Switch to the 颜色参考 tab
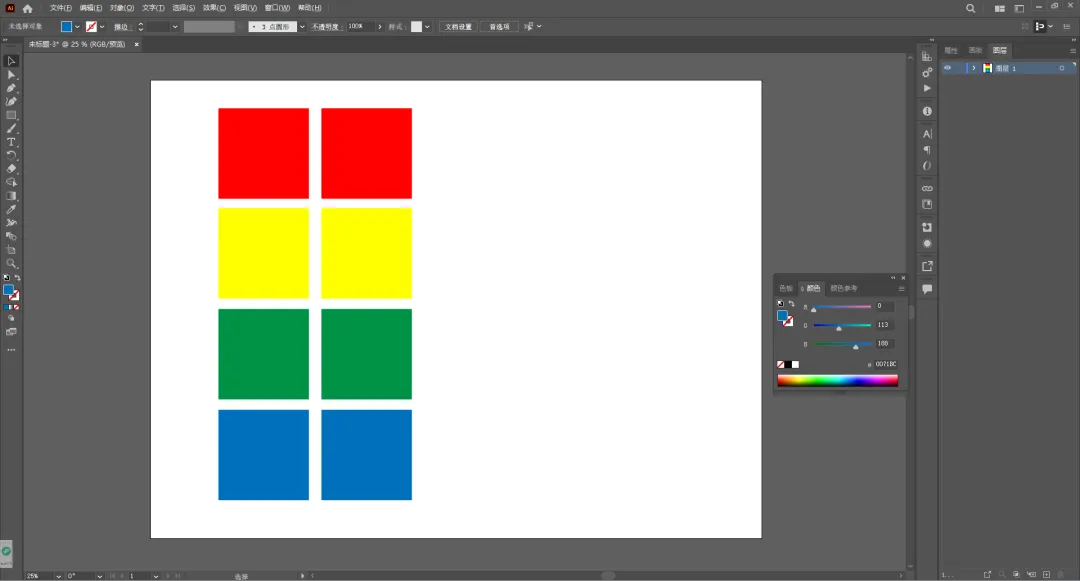The height and width of the screenshot is (581, 1080). click(844, 288)
